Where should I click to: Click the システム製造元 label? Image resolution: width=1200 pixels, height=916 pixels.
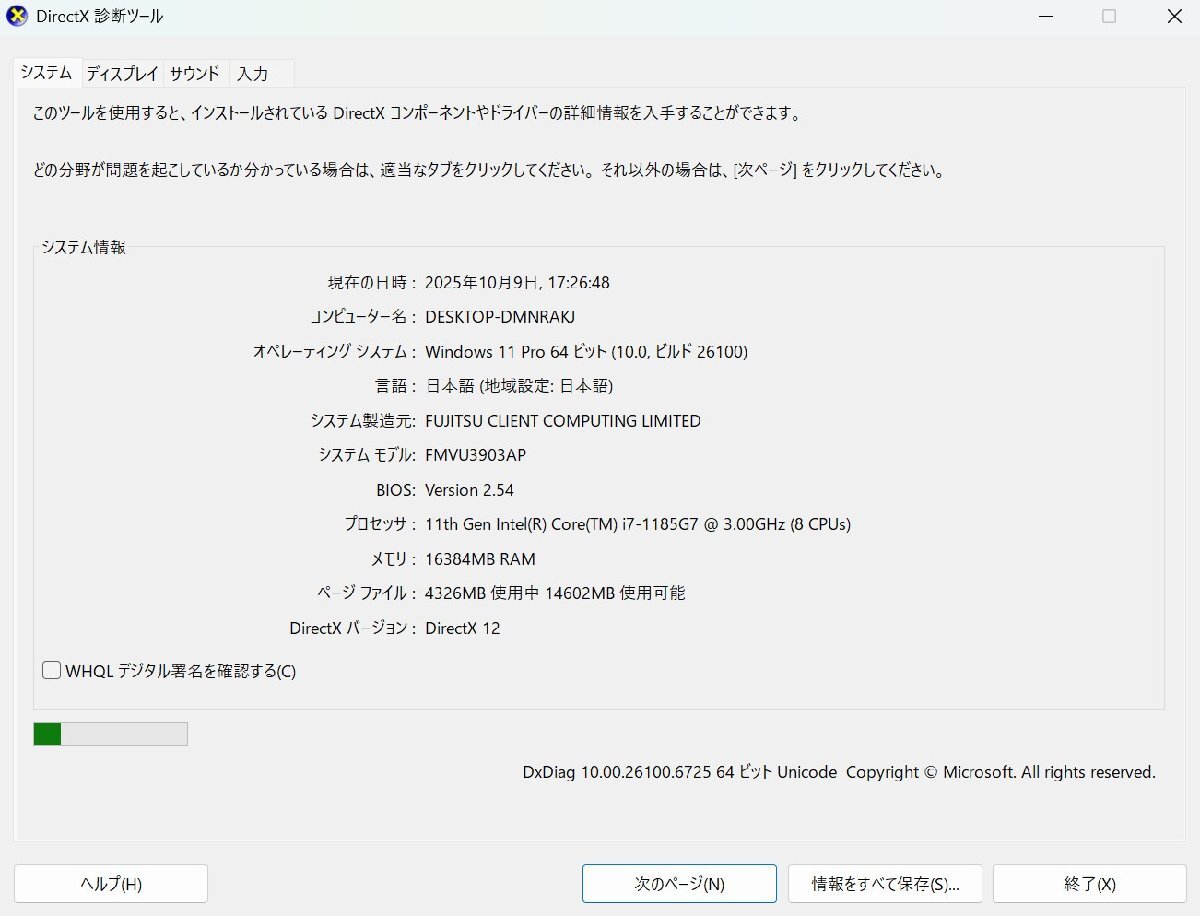pos(364,421)
